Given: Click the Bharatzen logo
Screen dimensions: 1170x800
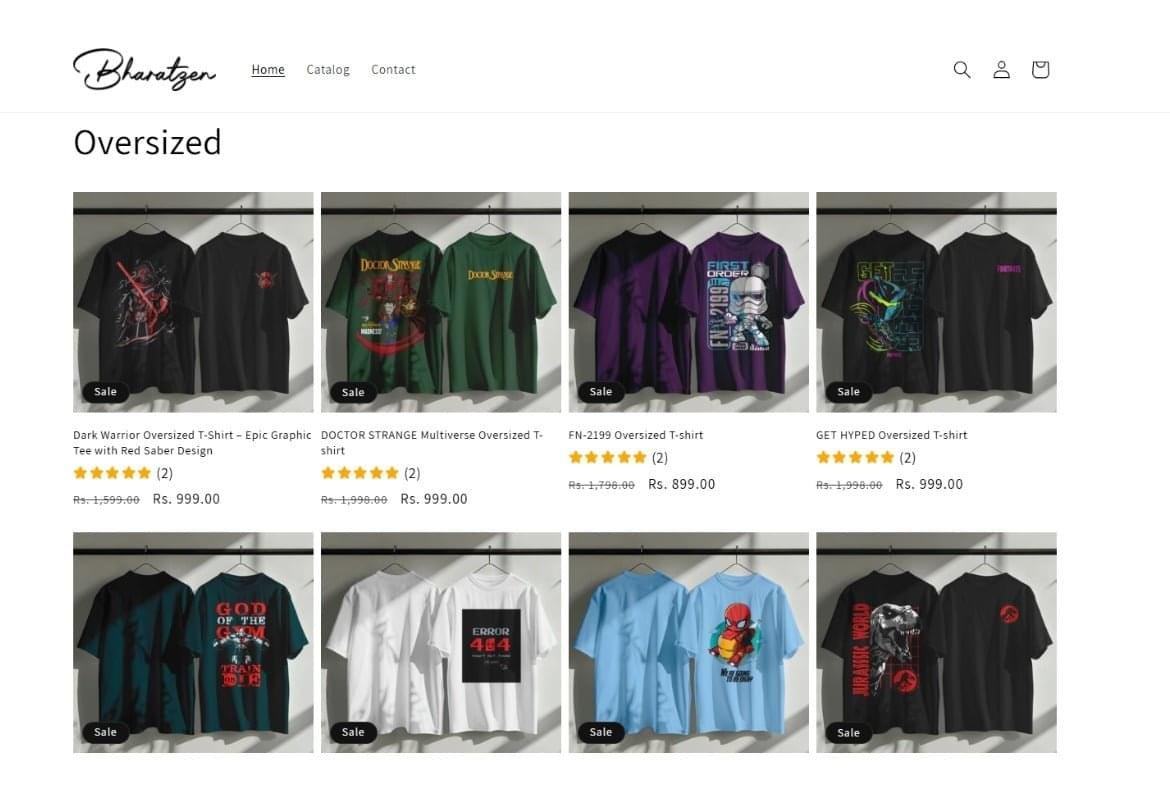Looking at the screenshot, I should [144, 69].
